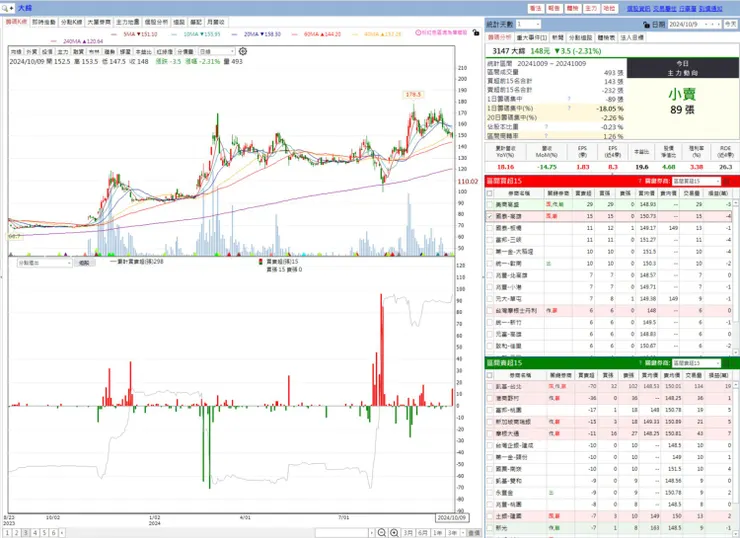Screen dimensions: 740x538
Task: Click help icon in green 區間賣超15 header
Action: pyautogui.click(x=640, y=363)
